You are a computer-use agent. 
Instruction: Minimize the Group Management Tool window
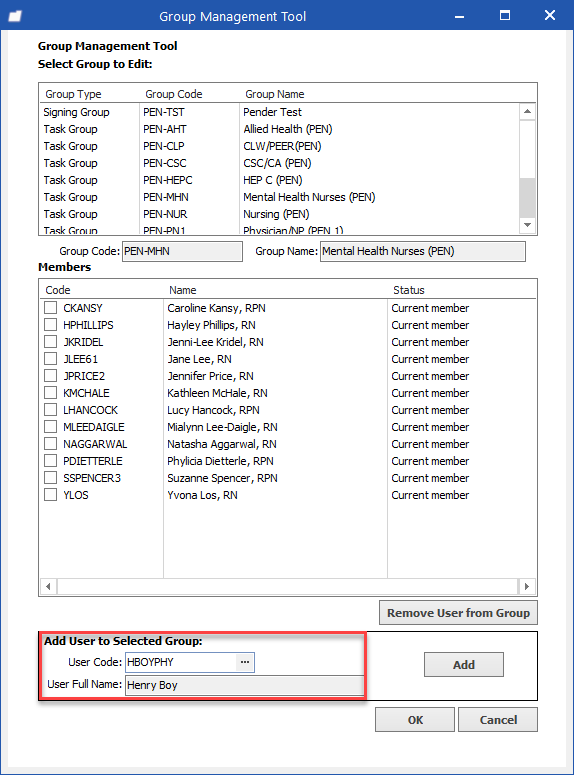tap(459, 16)
